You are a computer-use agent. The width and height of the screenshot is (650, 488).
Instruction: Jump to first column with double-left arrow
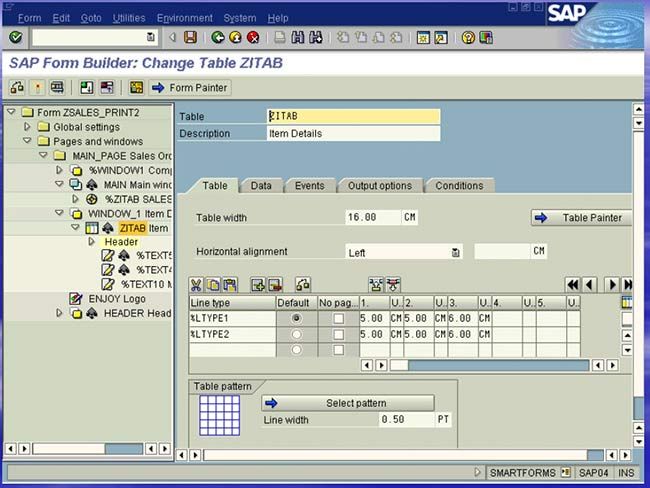pyautogui.click(x=573, y=285)
